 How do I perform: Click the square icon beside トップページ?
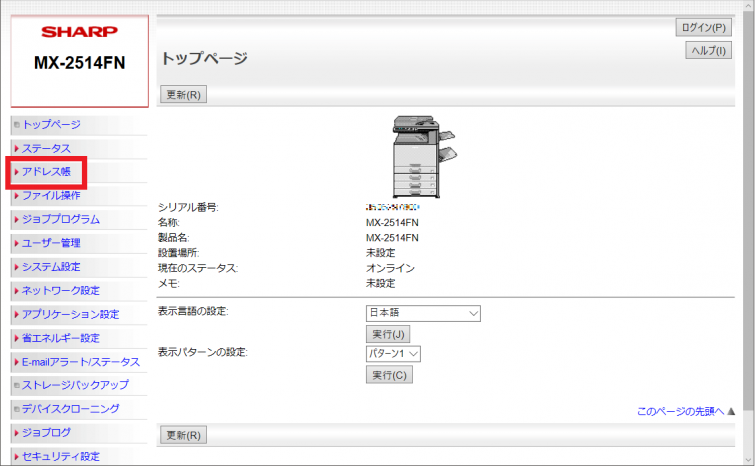click(17, 125)
